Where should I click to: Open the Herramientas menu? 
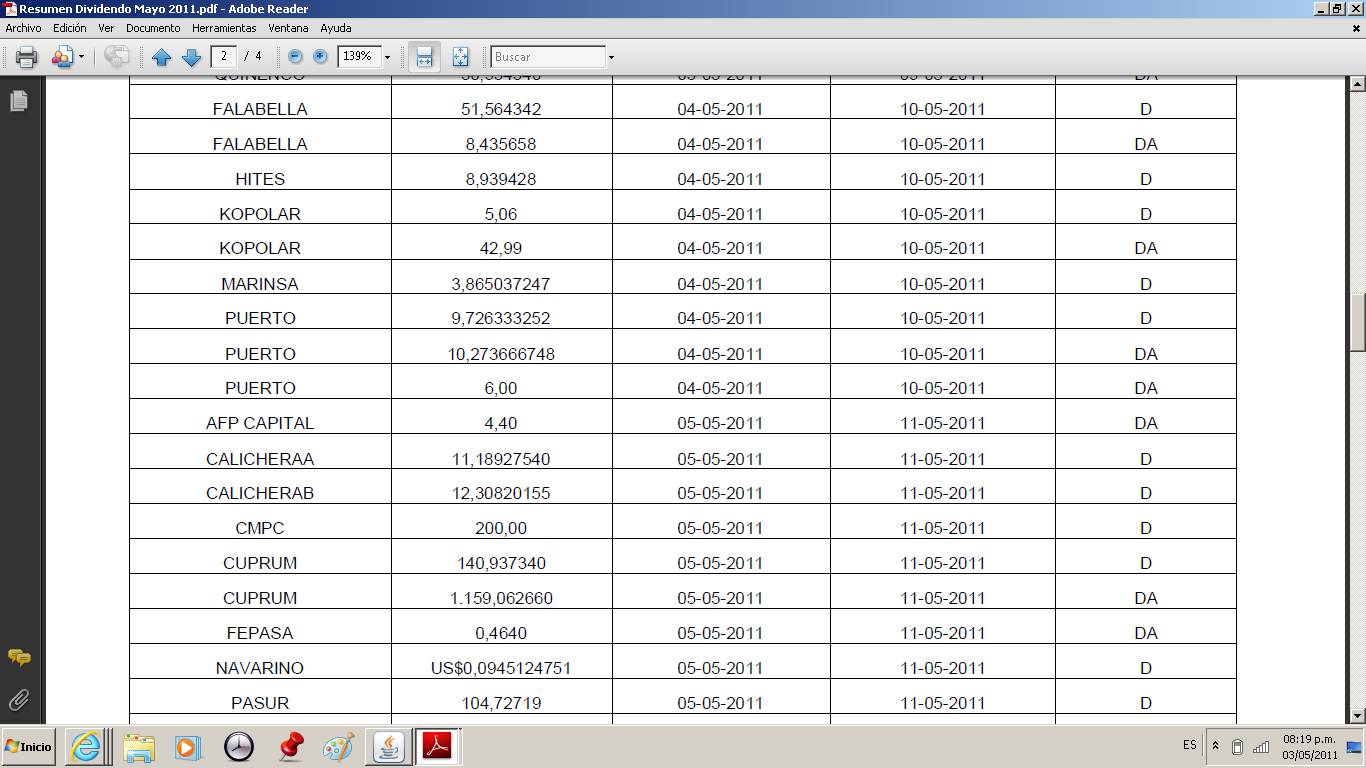click(x=224, y=28)
